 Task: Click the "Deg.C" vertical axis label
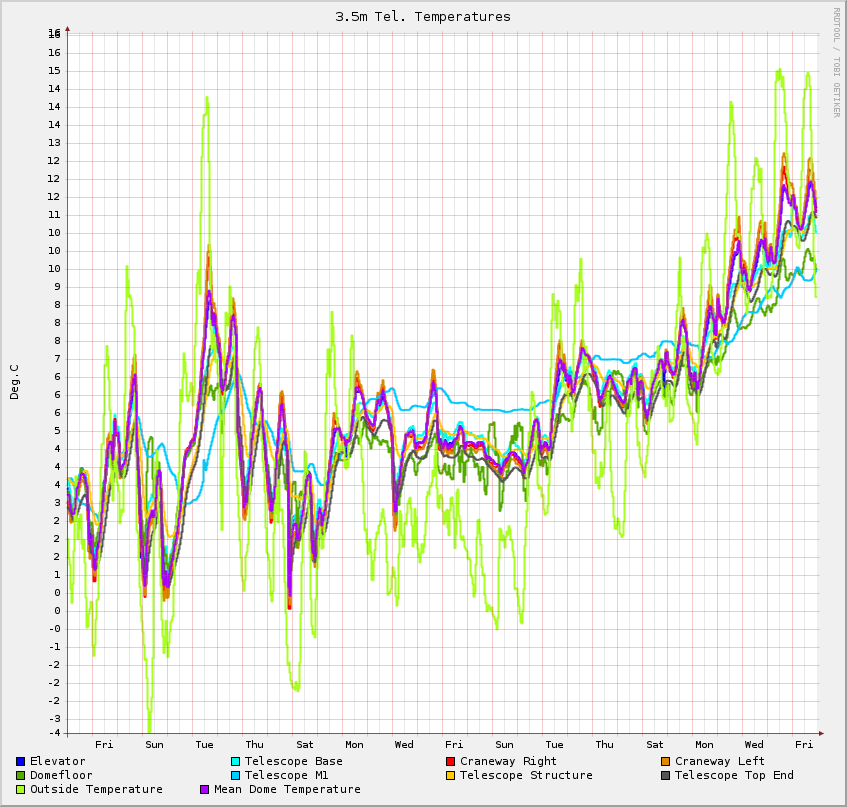[15, 382]
